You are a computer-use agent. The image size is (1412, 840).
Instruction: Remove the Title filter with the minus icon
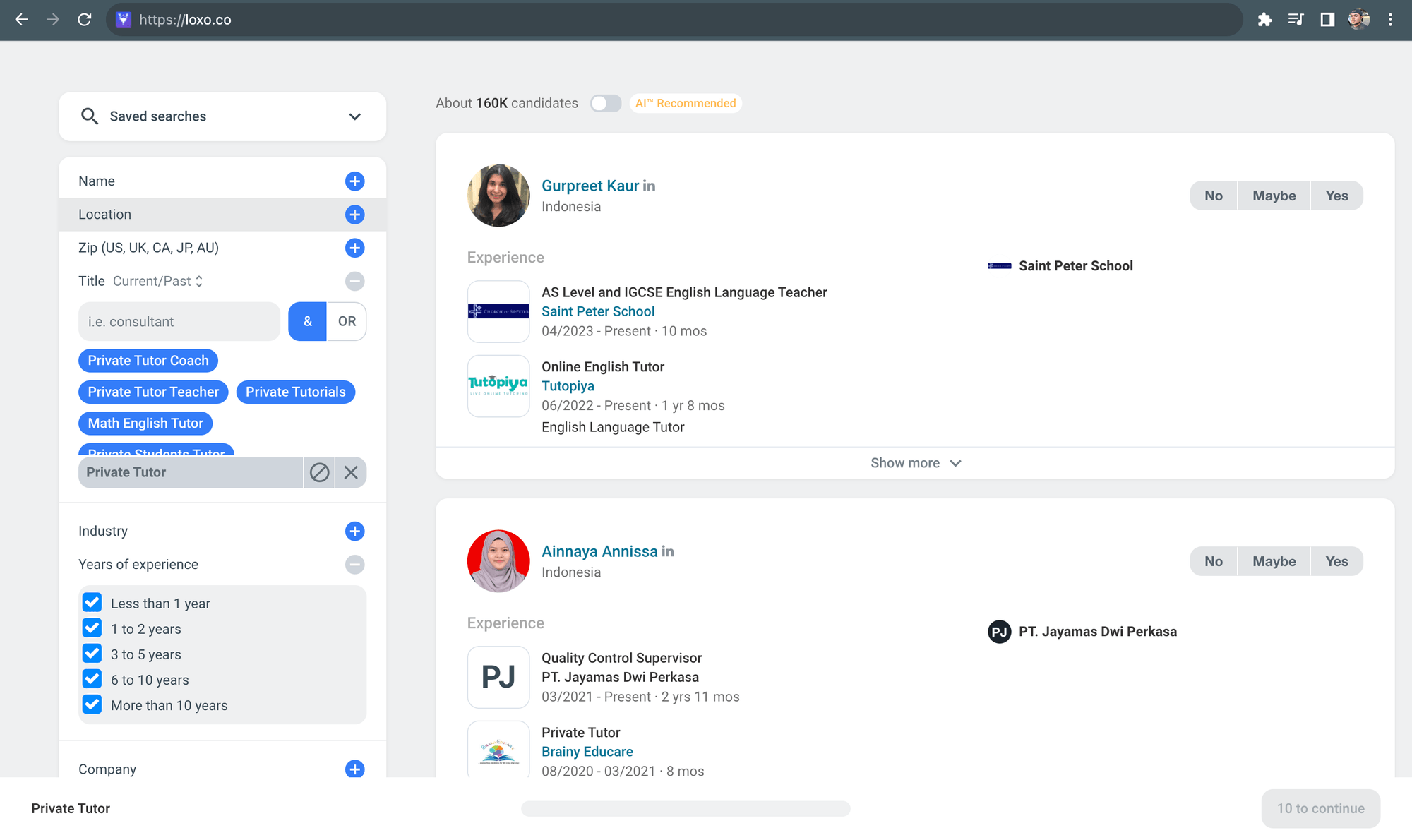click(x=355, y=281)
